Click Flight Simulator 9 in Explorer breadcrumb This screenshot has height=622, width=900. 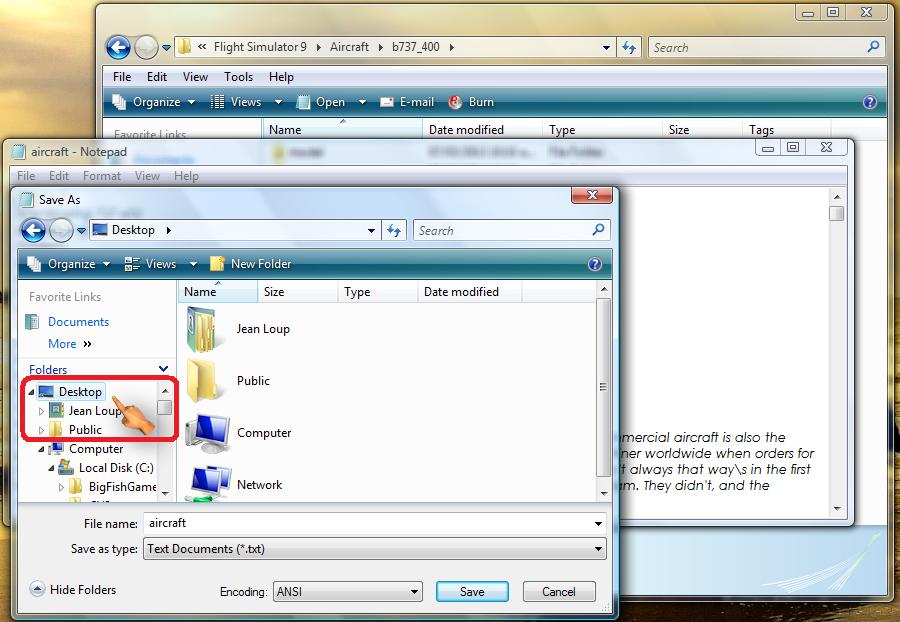(260, 47)
